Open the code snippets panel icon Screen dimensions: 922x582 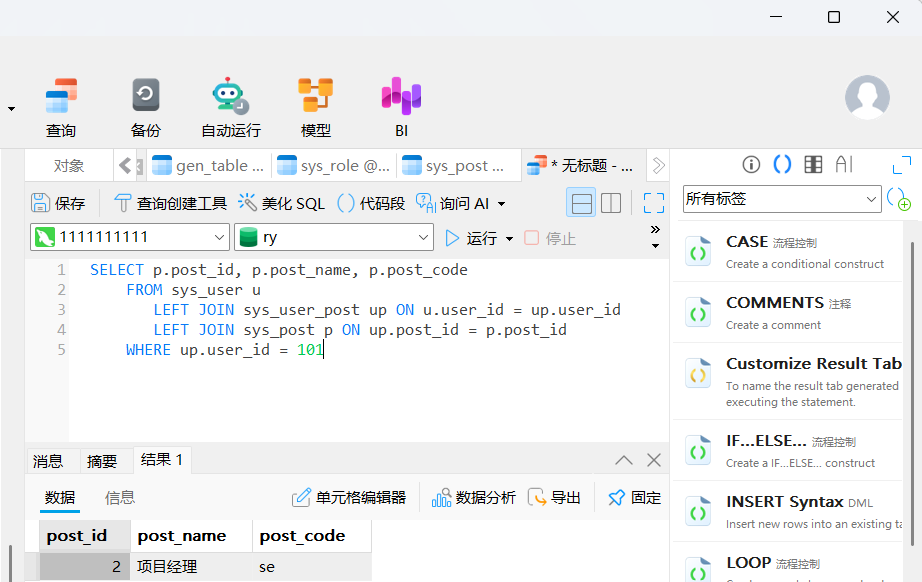tap(782, 165)
